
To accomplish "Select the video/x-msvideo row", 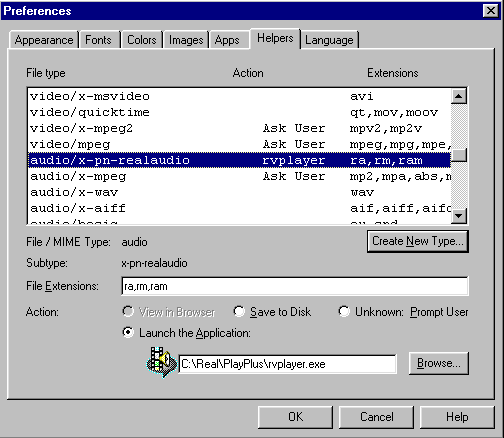I will [239, 96].
